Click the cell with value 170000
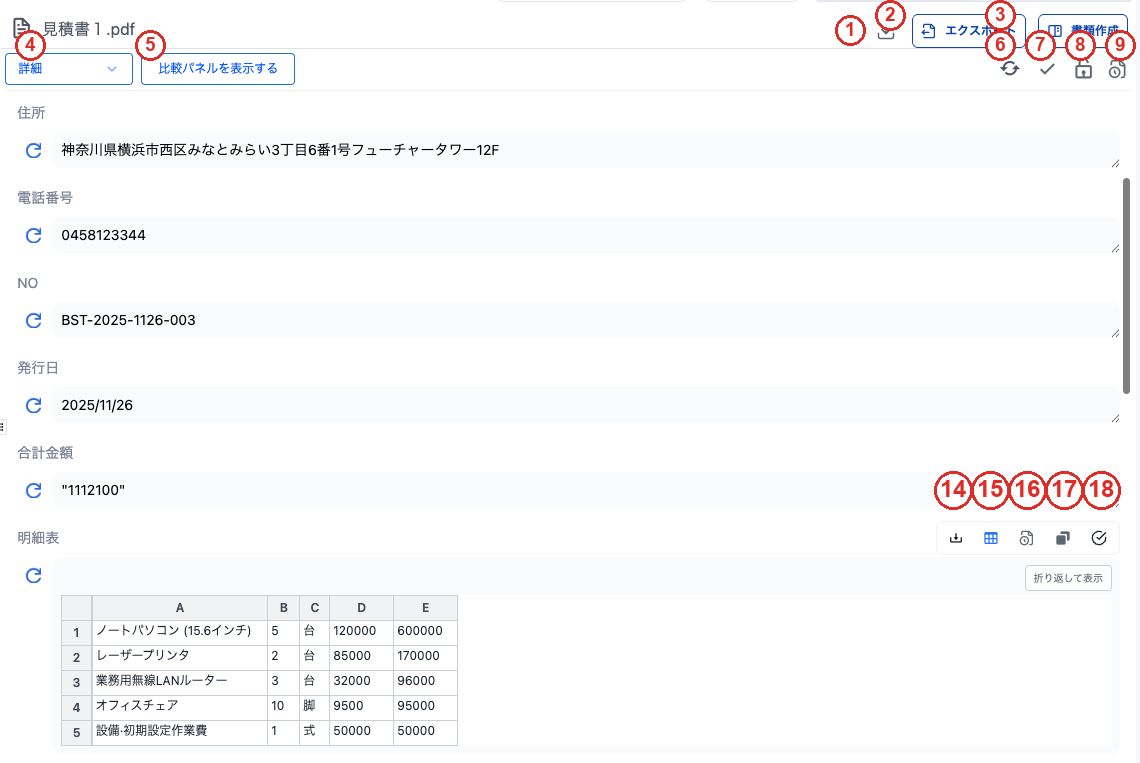This screenshot has width=1140, height=763. tap(425, 656)
